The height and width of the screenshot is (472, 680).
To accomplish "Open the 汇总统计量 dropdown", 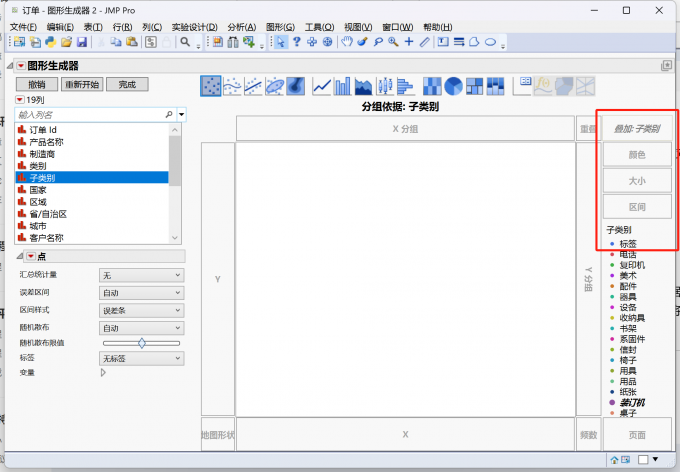I will click(141, 274).
